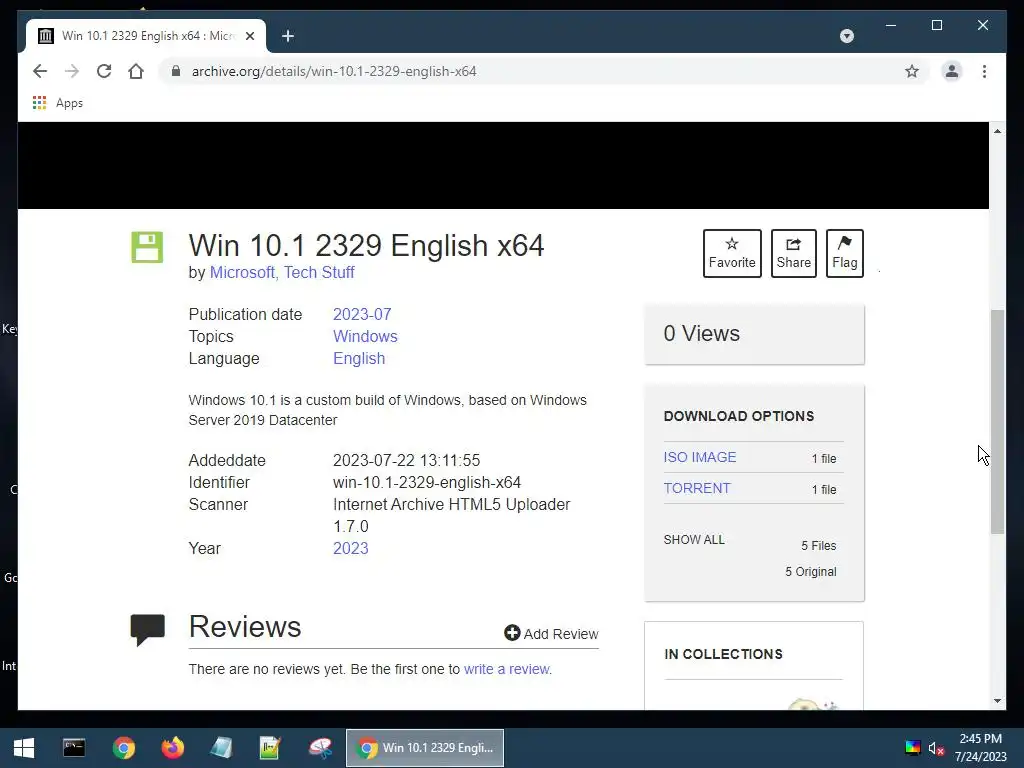Open the Apps shortcut in bookmarks bar
The height and width of the screenshot is (768, 1024).
[58, 103]
